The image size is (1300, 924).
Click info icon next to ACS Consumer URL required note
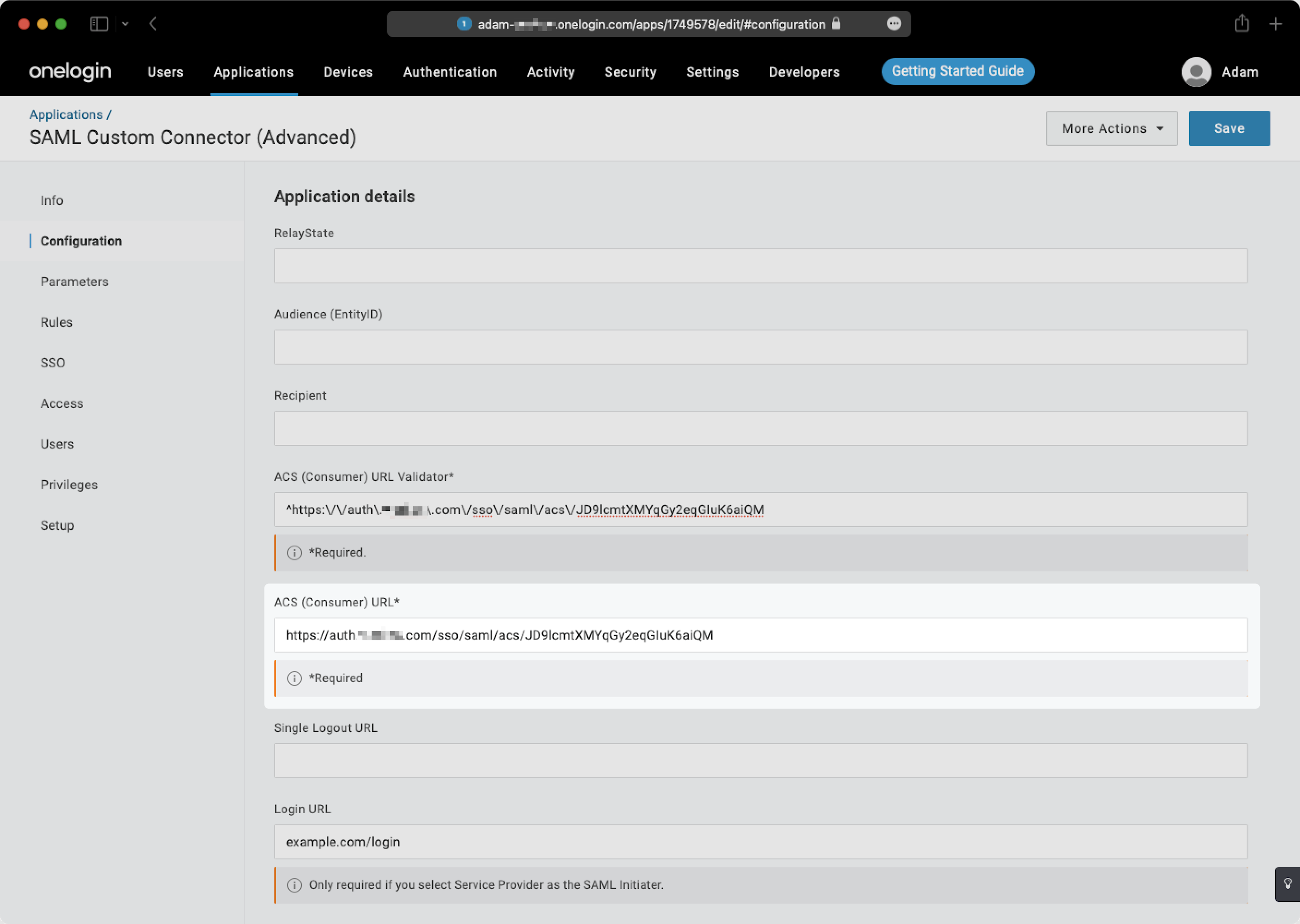click(x=294, y=678)
